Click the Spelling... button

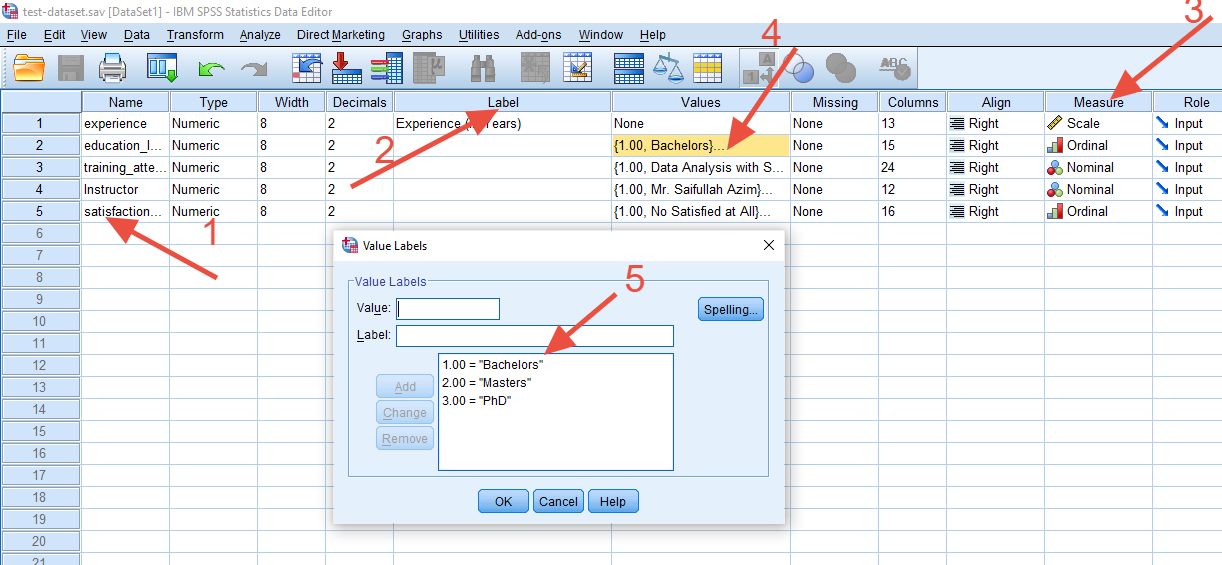pyautogui.click(x=731, y=309)
